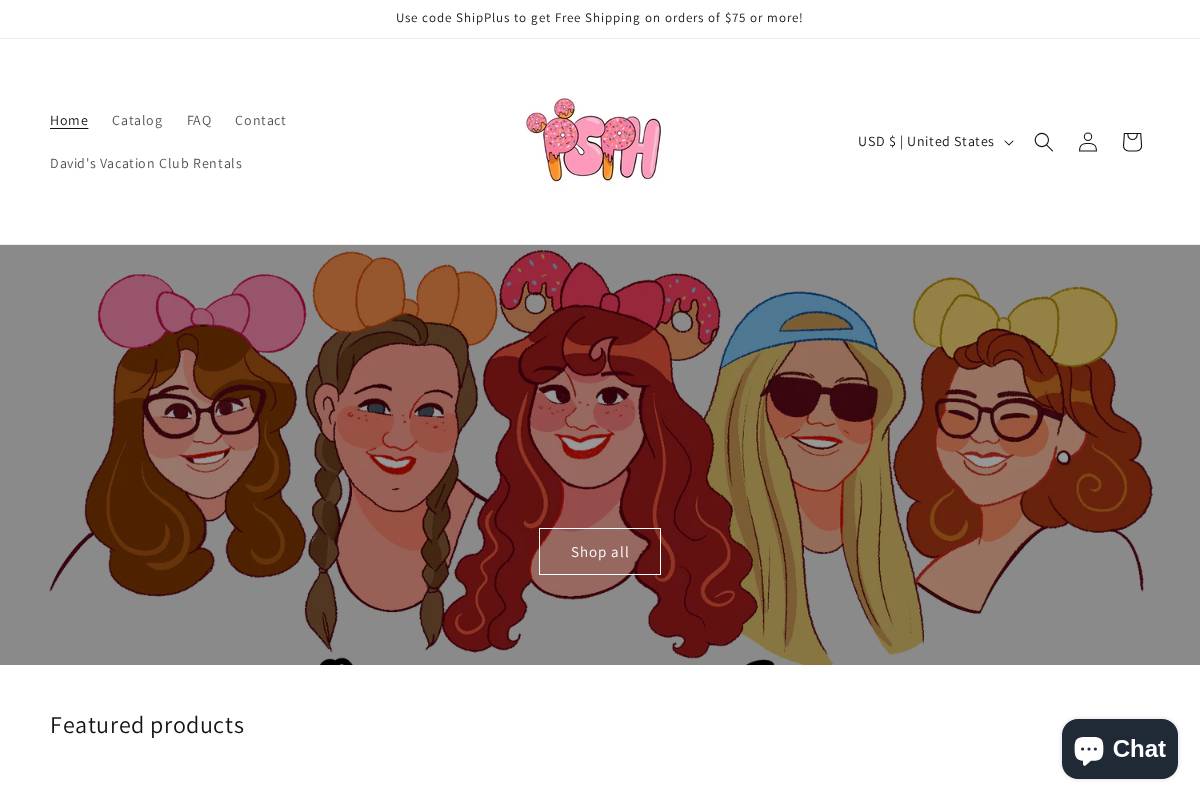1200x800 pixels.
Task: Click the Shop all button
Action: tap(599, 551)
